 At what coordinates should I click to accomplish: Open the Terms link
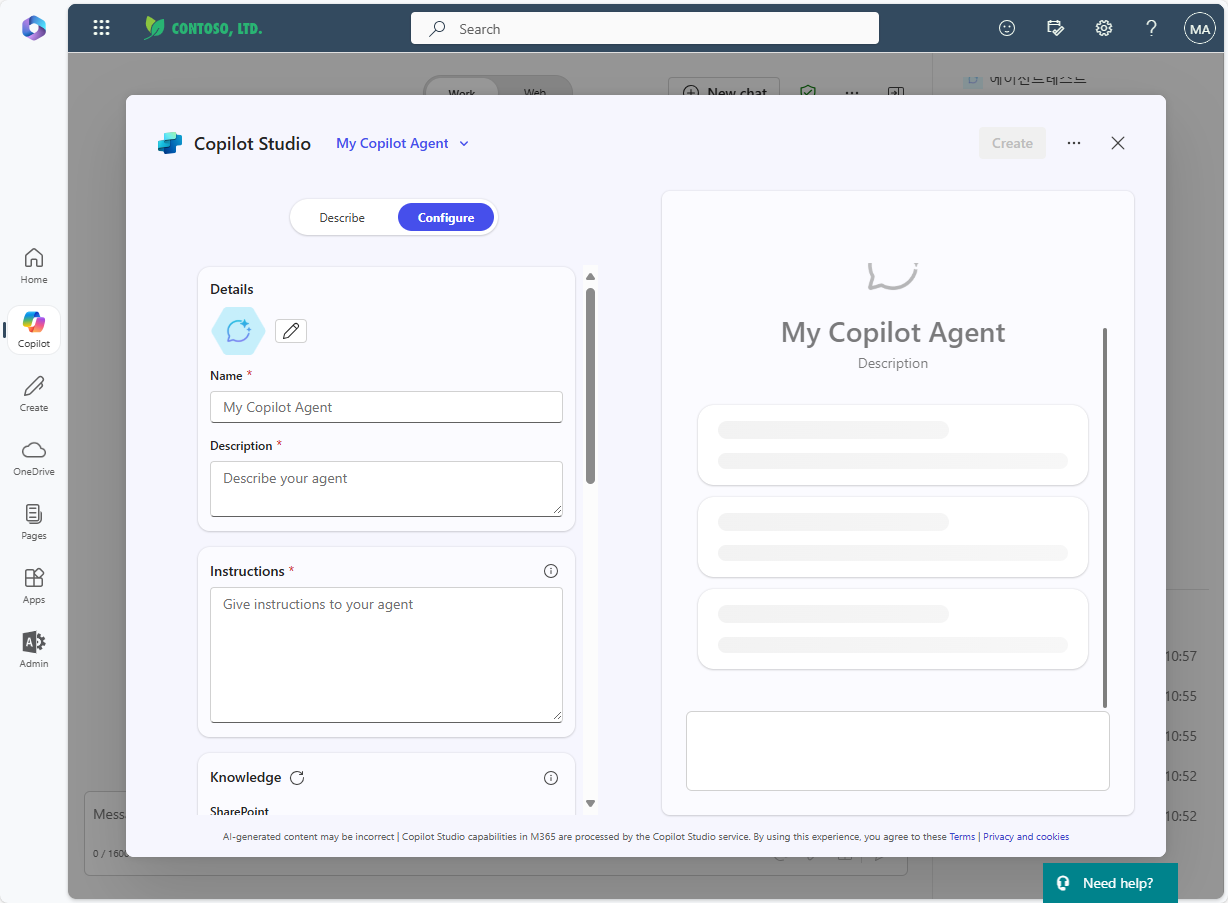[x=962, y=837]
